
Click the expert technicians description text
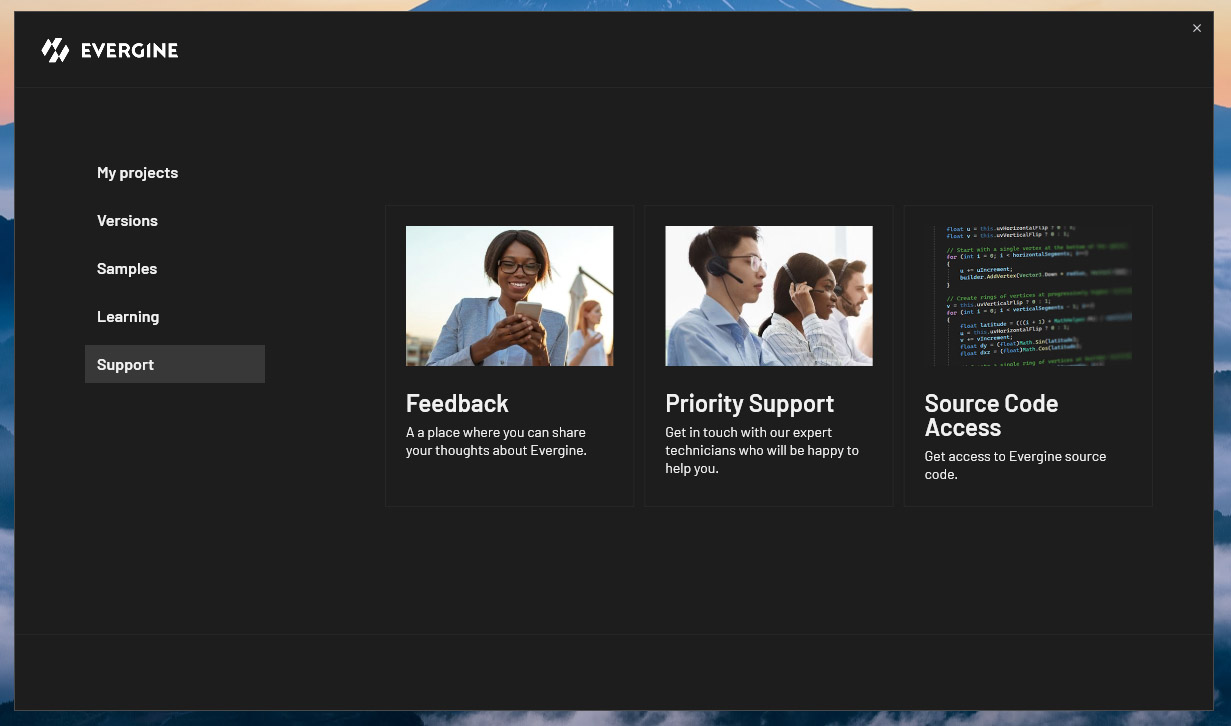[x=761, y=450]
